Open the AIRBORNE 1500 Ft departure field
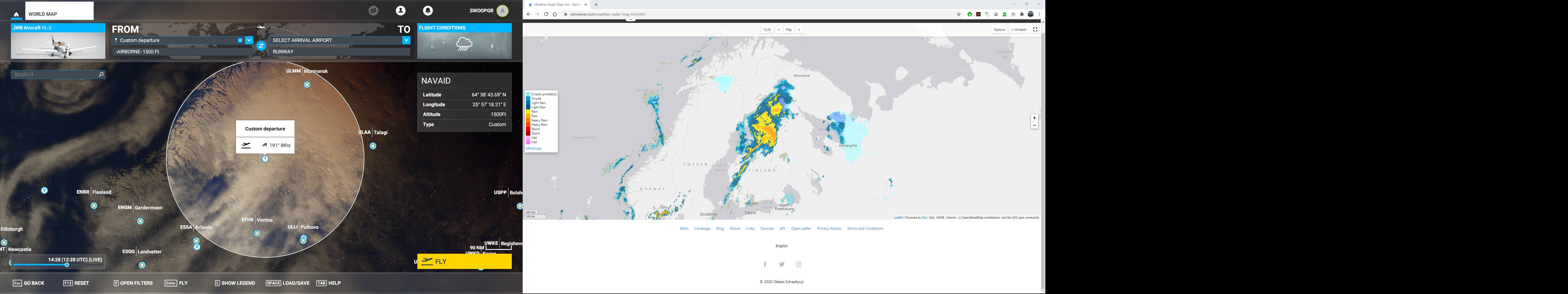The width and height of the screenshot is (1568, 294). coord(182,52)
